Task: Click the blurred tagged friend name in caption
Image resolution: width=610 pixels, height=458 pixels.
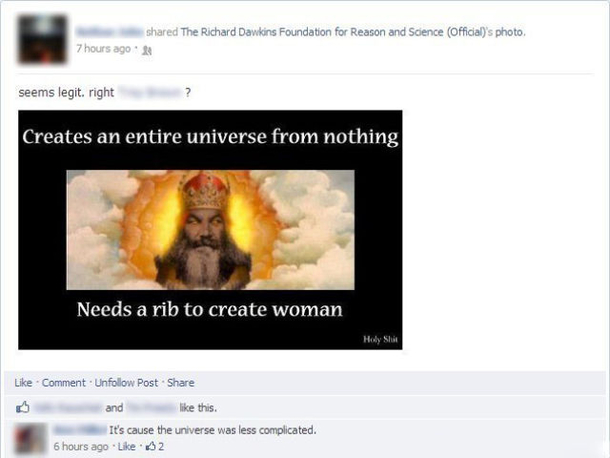Action: [x=150, y=93]
